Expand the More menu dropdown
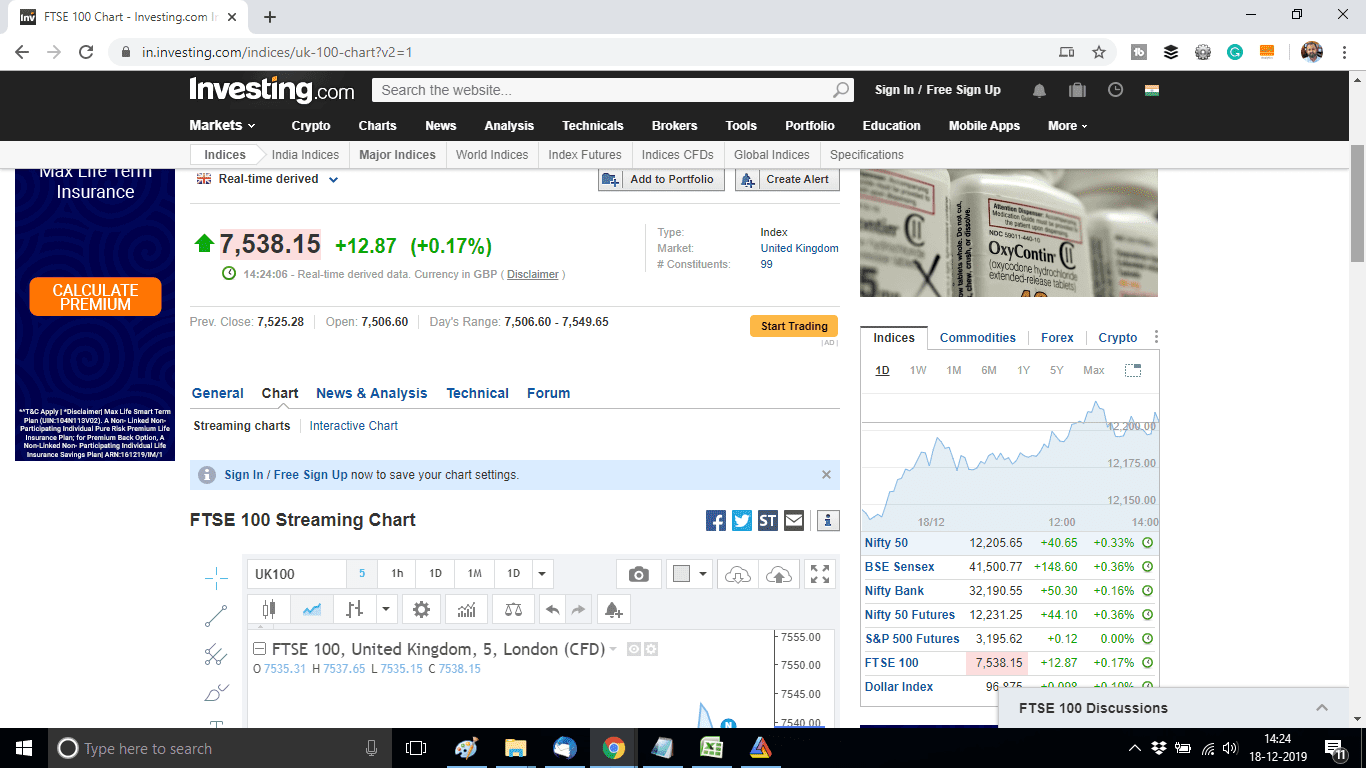 (1068, 126)
